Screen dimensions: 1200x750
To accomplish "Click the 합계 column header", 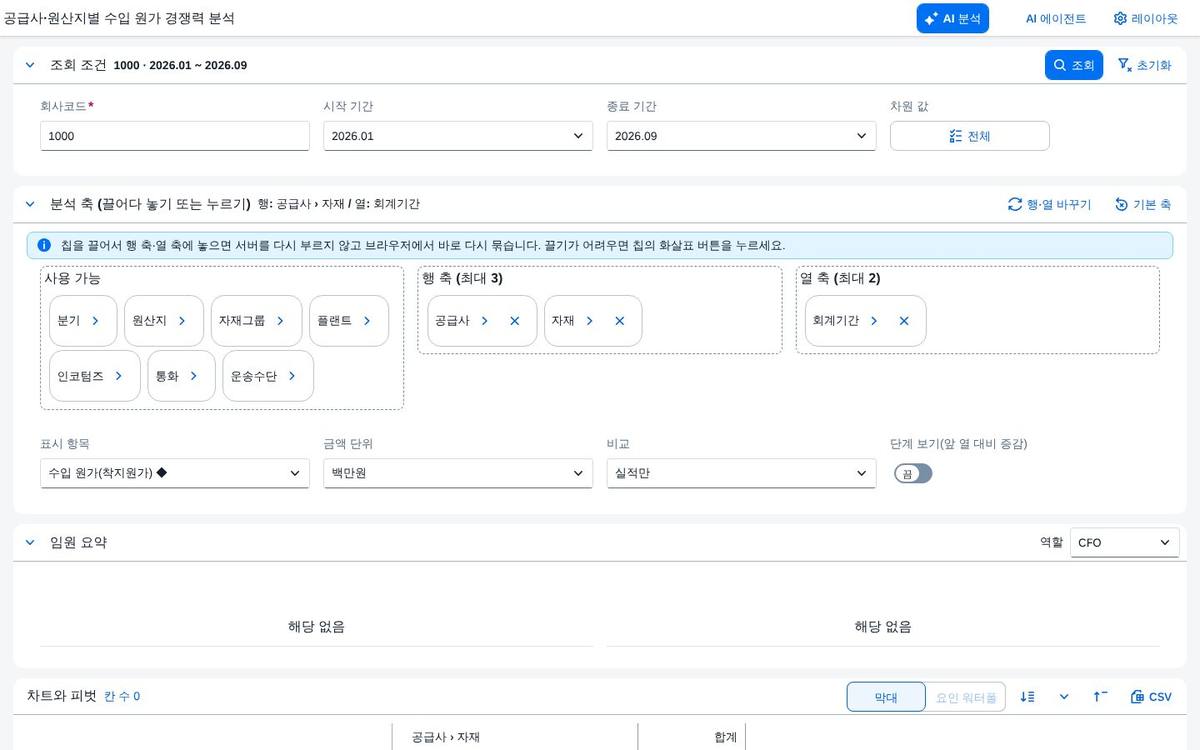I will tap(725, 737).
